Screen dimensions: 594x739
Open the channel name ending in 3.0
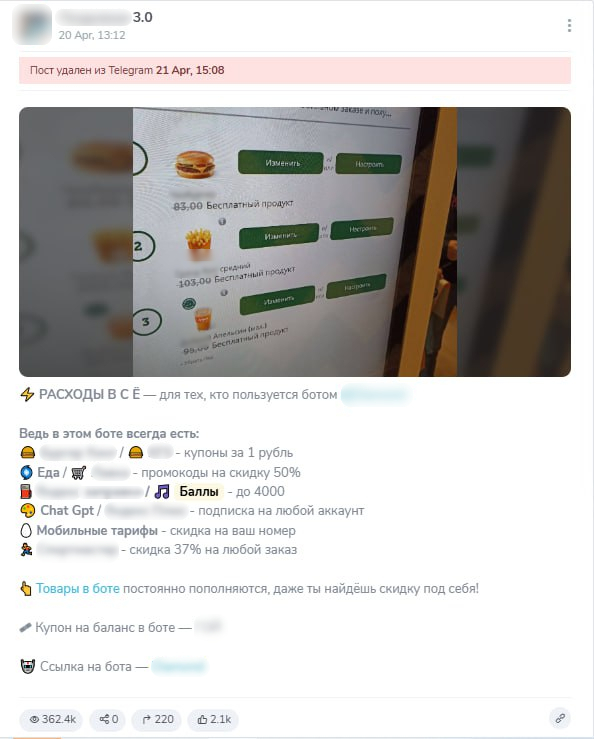tap(104, 17)
